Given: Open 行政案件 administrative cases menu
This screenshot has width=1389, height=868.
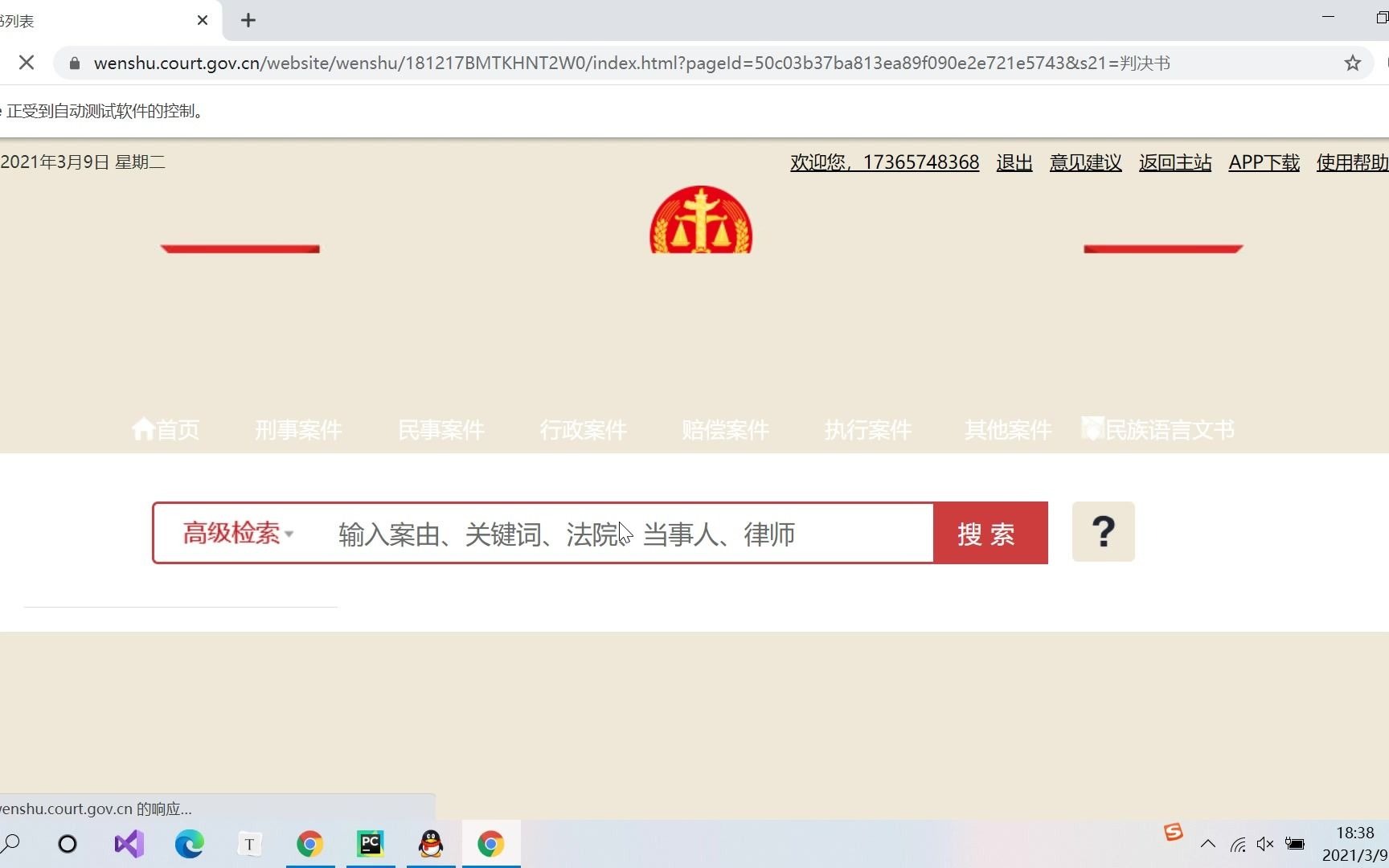Looking at the screenshot, I should point(584,430).
